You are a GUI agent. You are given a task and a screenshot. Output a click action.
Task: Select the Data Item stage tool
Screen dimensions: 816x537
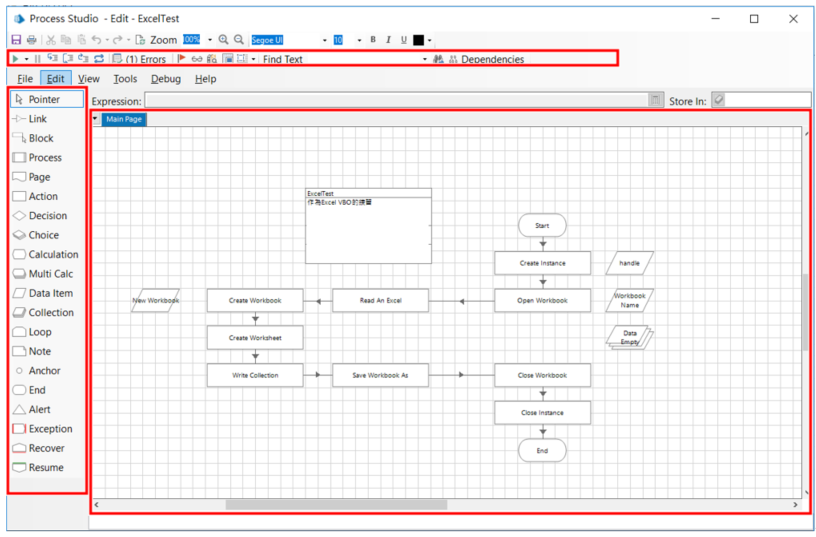(47, 293)
